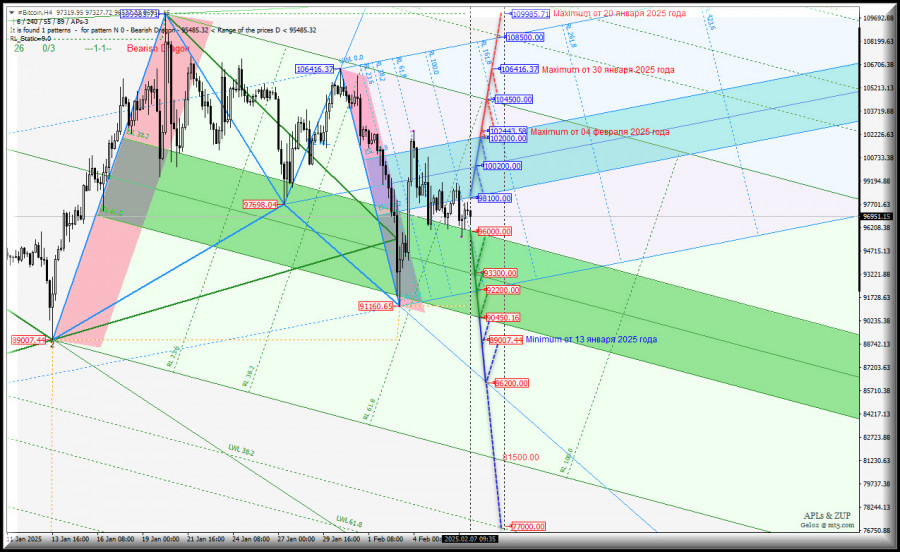Click '24 Jan 08:00' on time axis
This screenshot has width=900, height=552.
251,539
